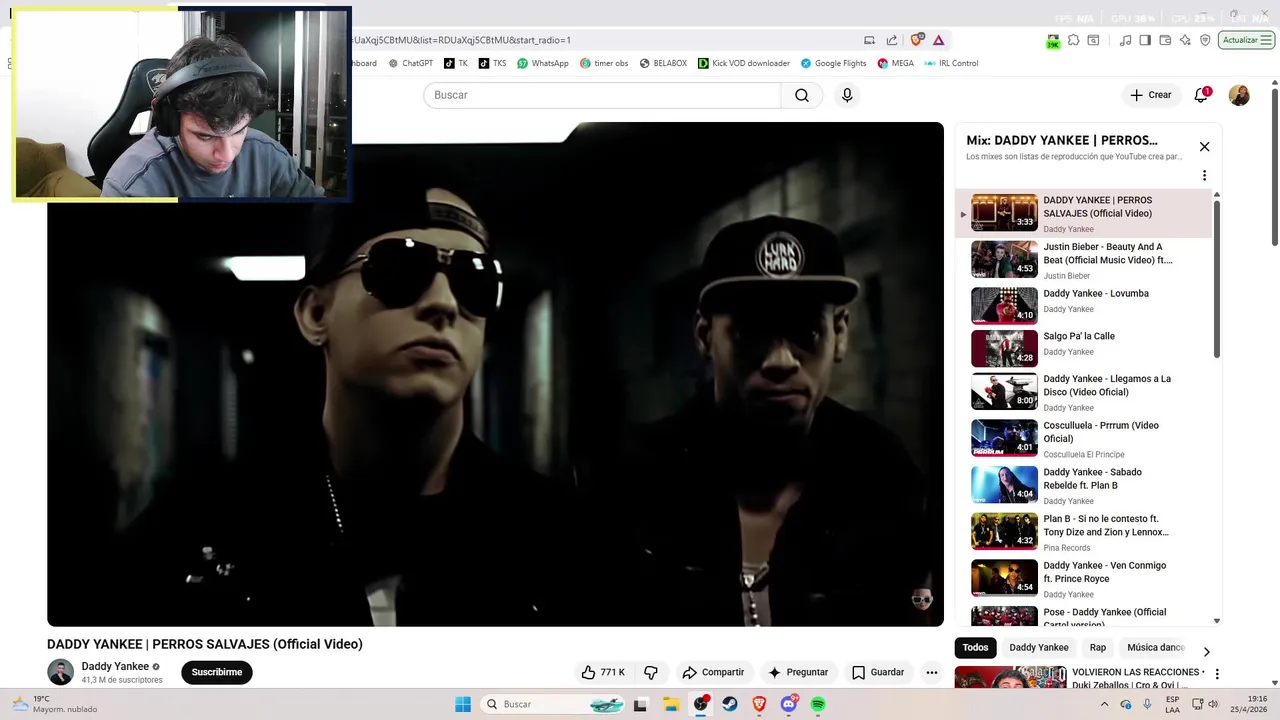Start voice search with the microphone icon
Screen dimensions: 1280x720
847,95
